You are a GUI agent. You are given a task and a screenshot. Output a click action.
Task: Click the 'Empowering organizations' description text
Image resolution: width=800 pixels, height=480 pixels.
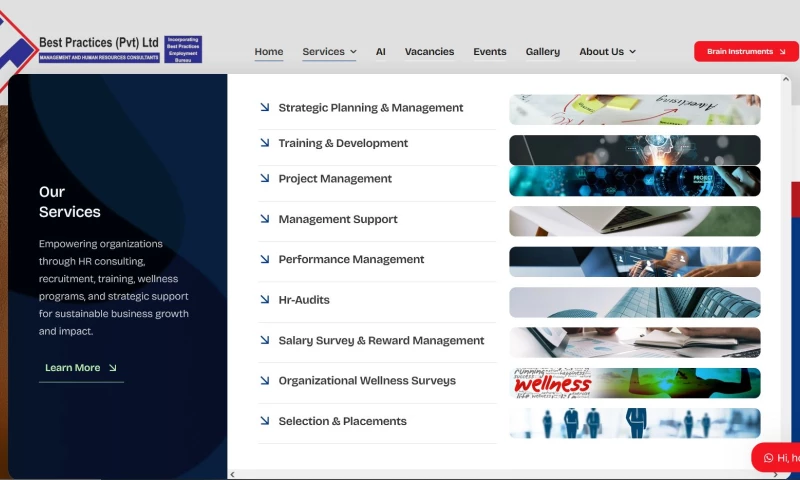coord(114,287)
